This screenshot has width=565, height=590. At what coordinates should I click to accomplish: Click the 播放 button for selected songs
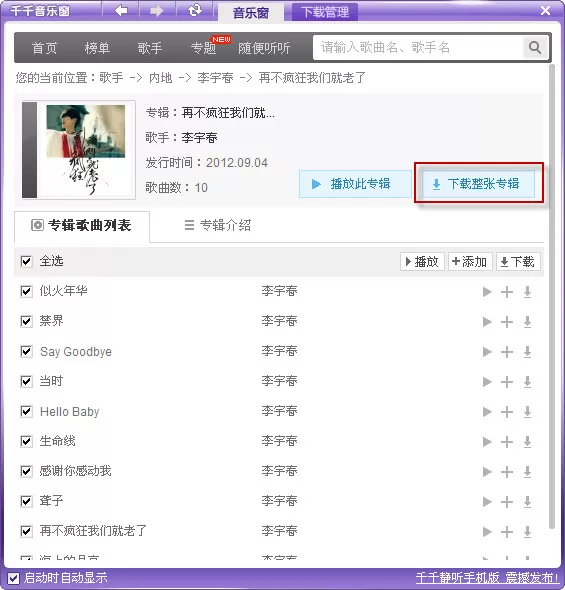pos(422,262)
